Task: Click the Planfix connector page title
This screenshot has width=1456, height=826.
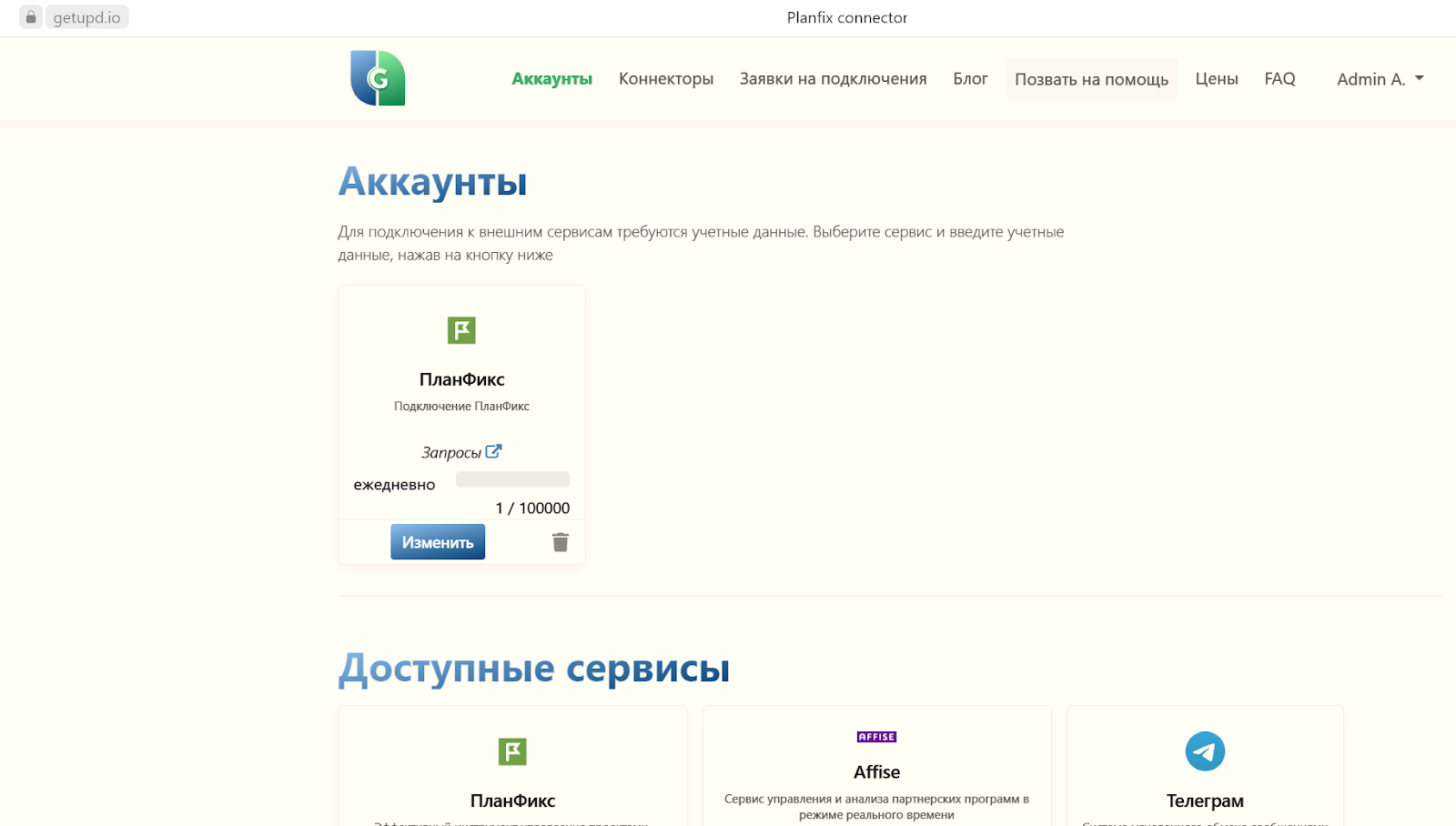Action: tap(847, 17)
